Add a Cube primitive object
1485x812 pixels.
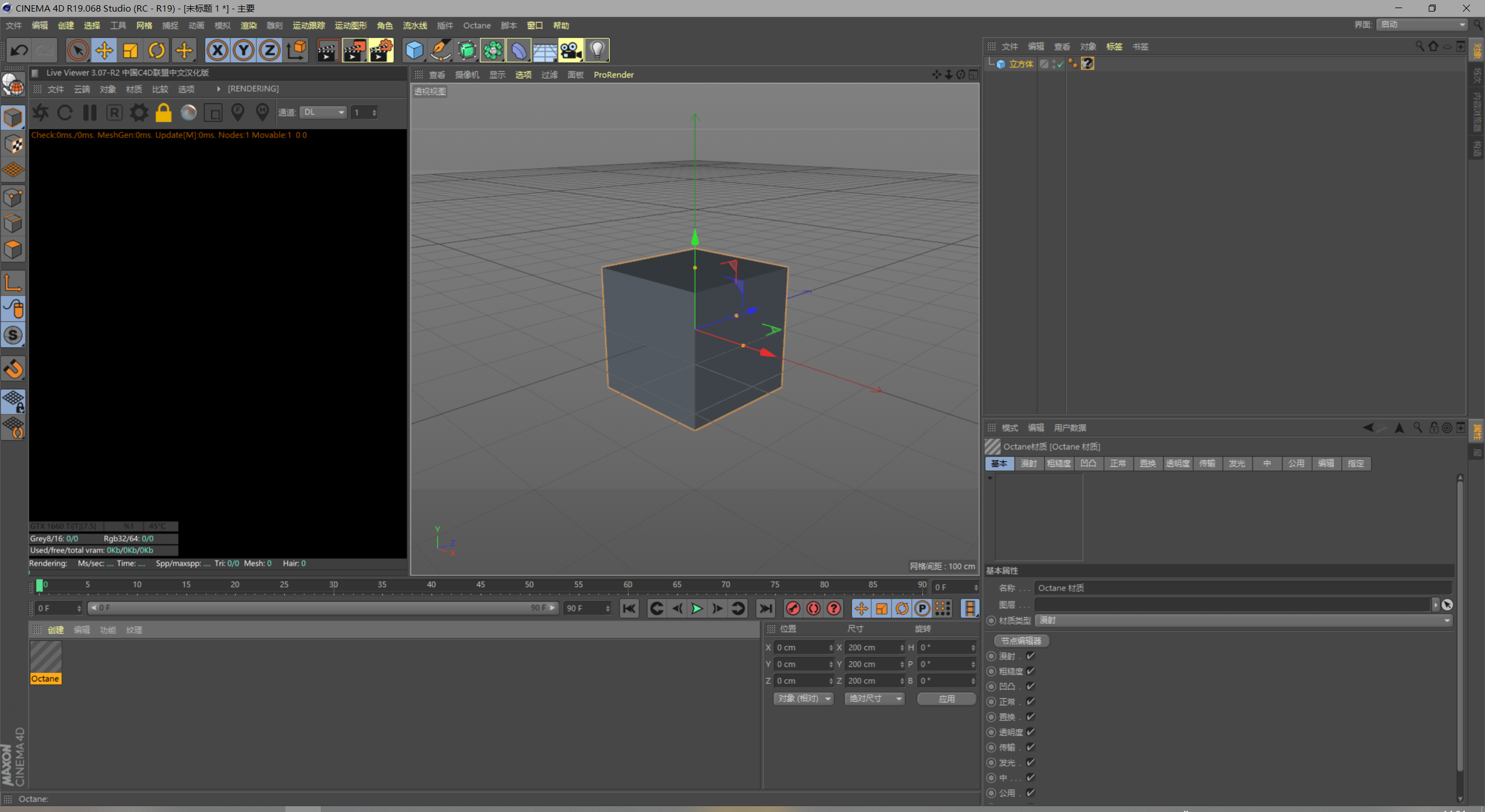[x=414, y=50]
